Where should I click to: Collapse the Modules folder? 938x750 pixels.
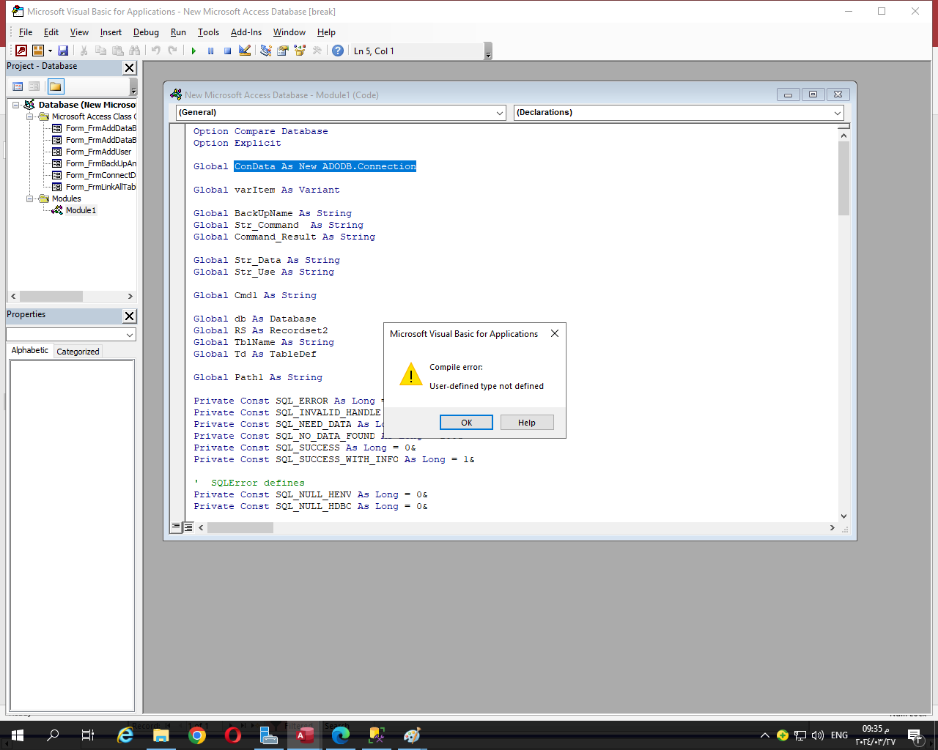pyautogui.click(x=29, y=199)
